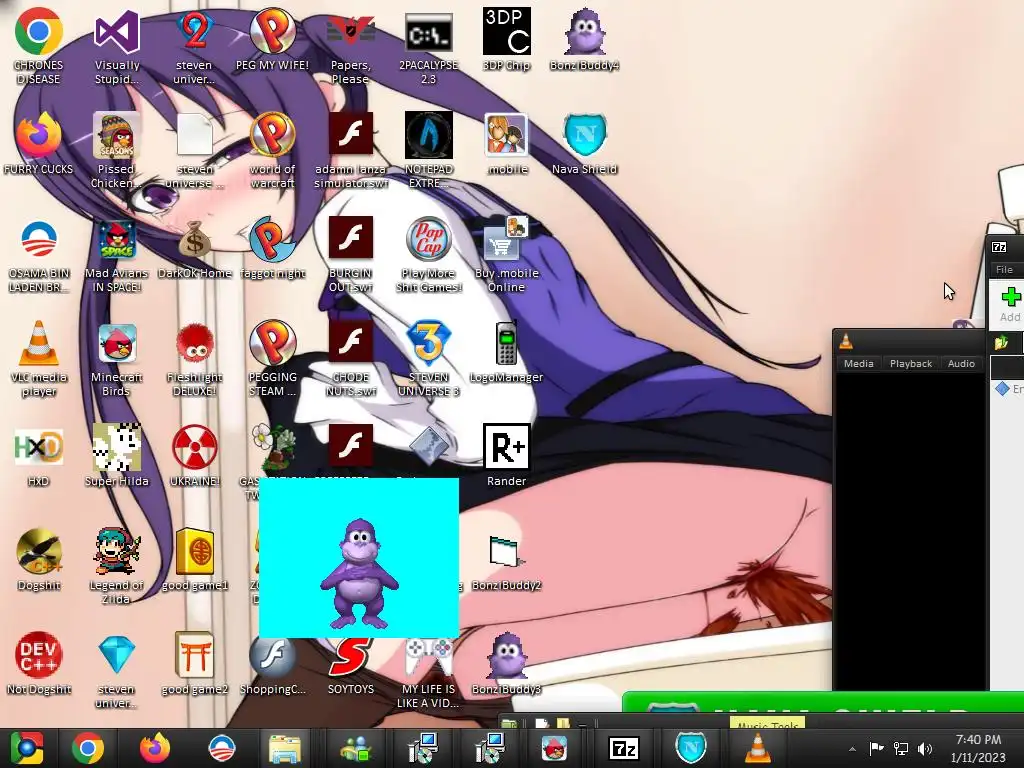Open the LogoManager phone icon

(x=506, y=344)
